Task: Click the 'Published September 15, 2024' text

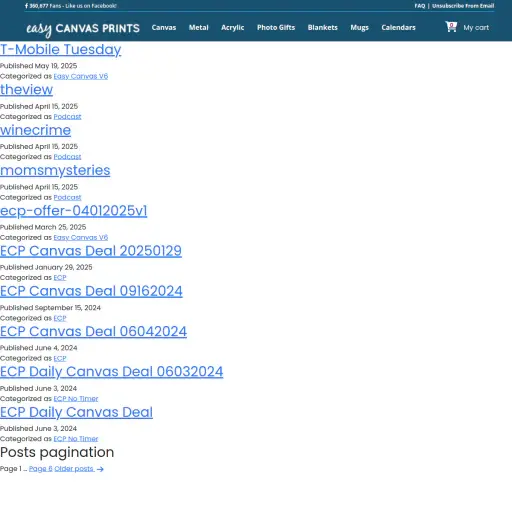Action: [x=50, y=308]
